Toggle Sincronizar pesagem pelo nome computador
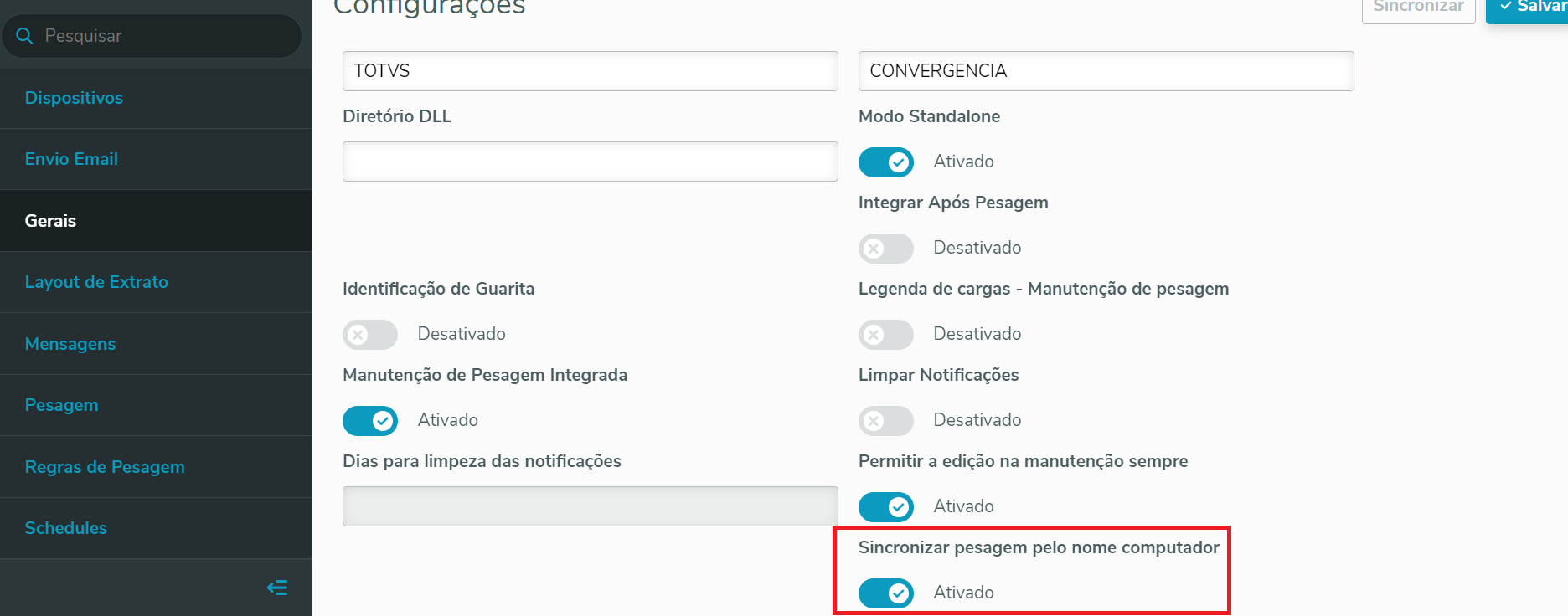 pyautogui.click(x=885, y=593)
